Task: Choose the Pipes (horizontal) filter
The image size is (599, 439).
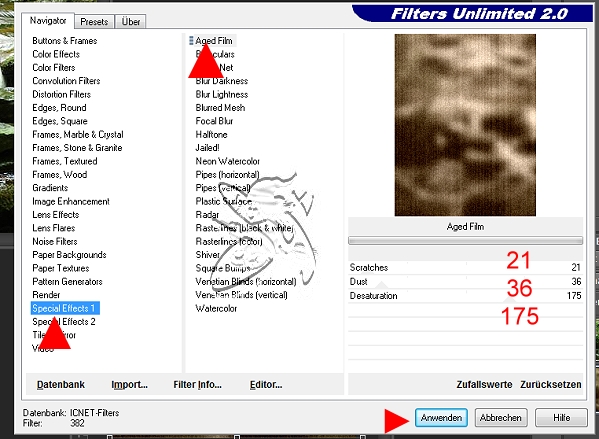Action: (x=227, y=174)
